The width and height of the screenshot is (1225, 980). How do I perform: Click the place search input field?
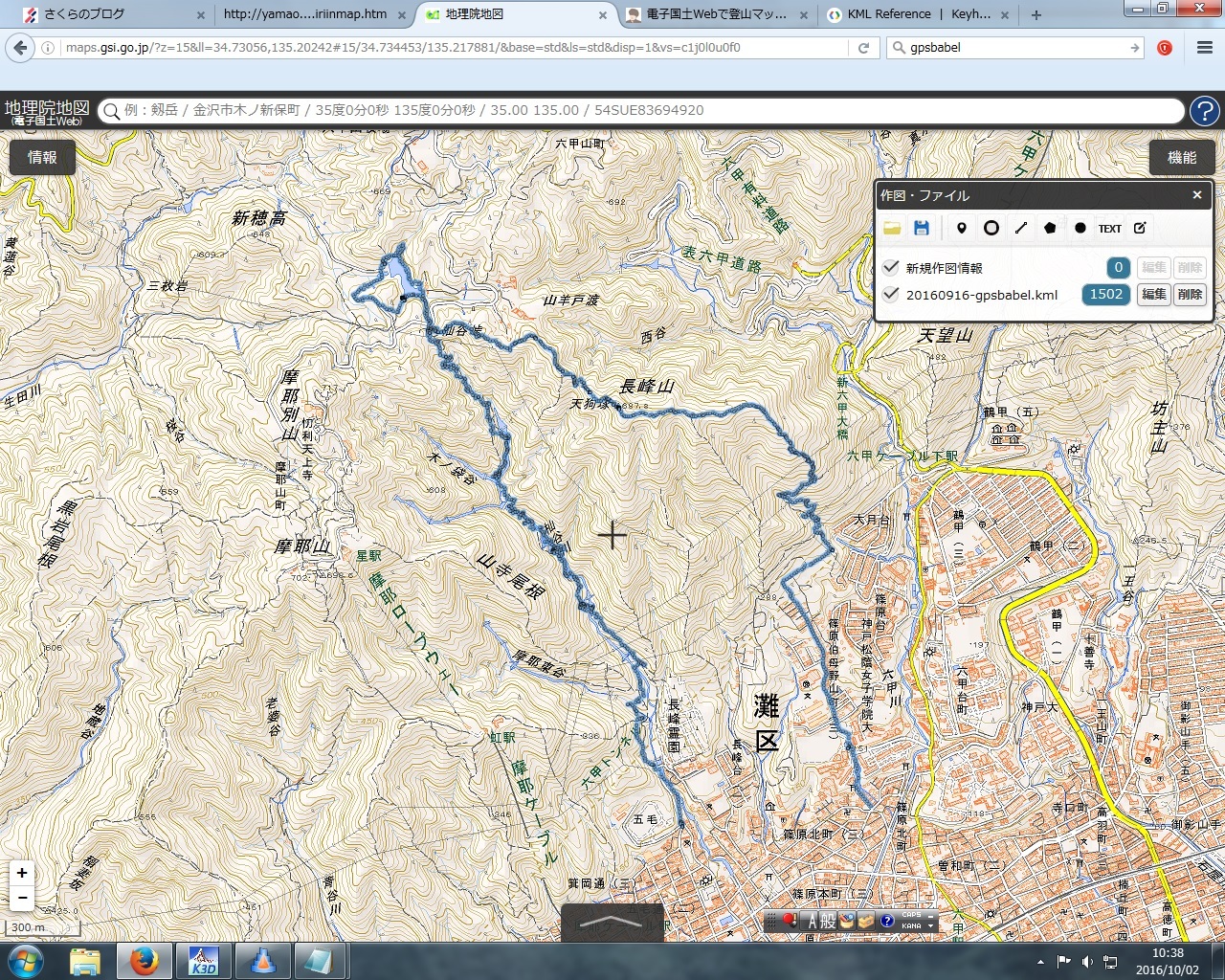pos(641,111)
